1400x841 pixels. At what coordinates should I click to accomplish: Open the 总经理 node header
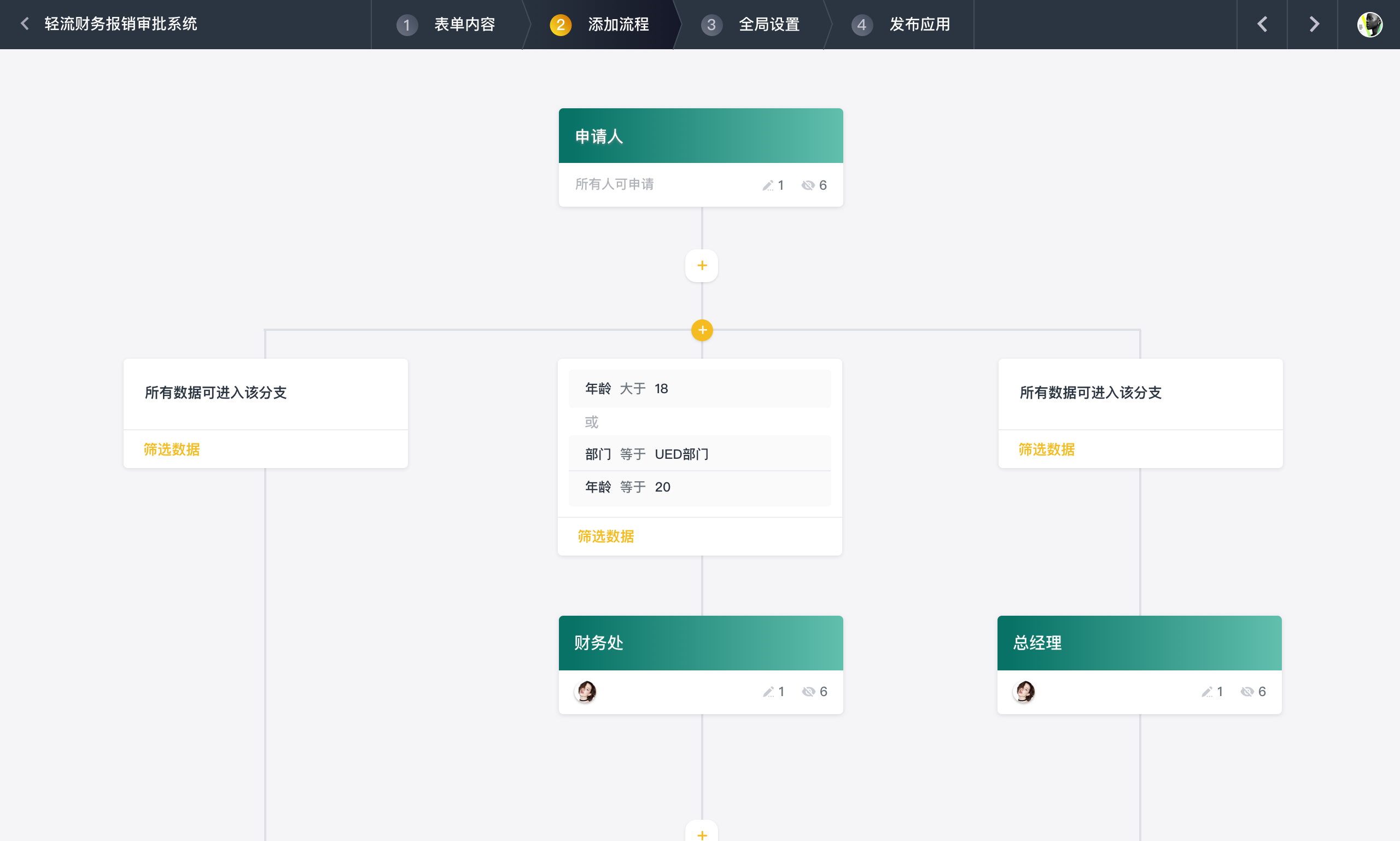[1139, 643]
